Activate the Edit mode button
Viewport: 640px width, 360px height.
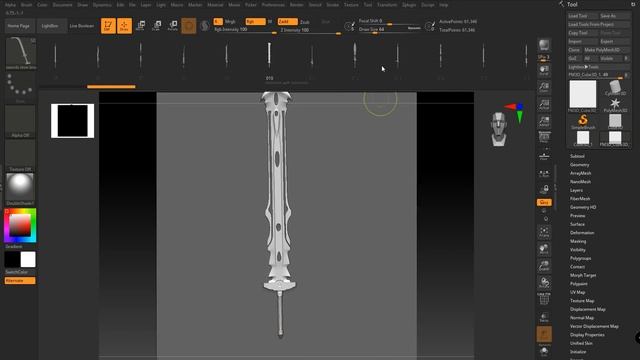pyautogui.click(x=108, y=26)
